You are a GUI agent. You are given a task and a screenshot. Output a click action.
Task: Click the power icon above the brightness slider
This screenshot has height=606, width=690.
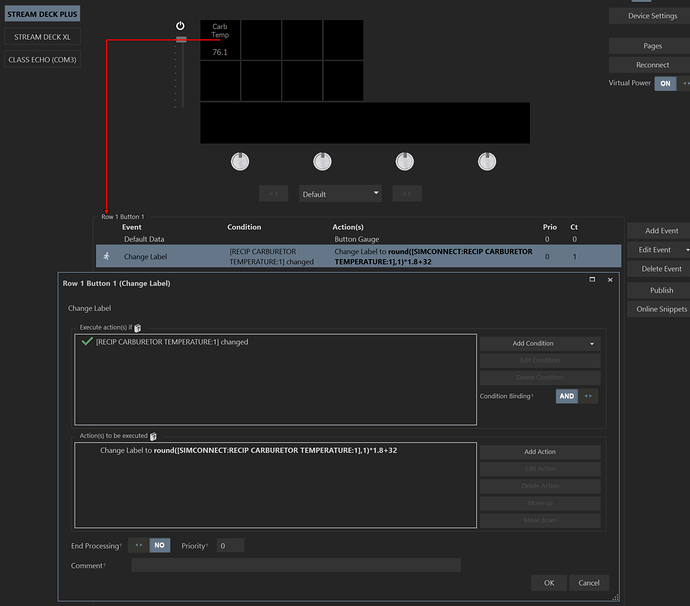180,26
